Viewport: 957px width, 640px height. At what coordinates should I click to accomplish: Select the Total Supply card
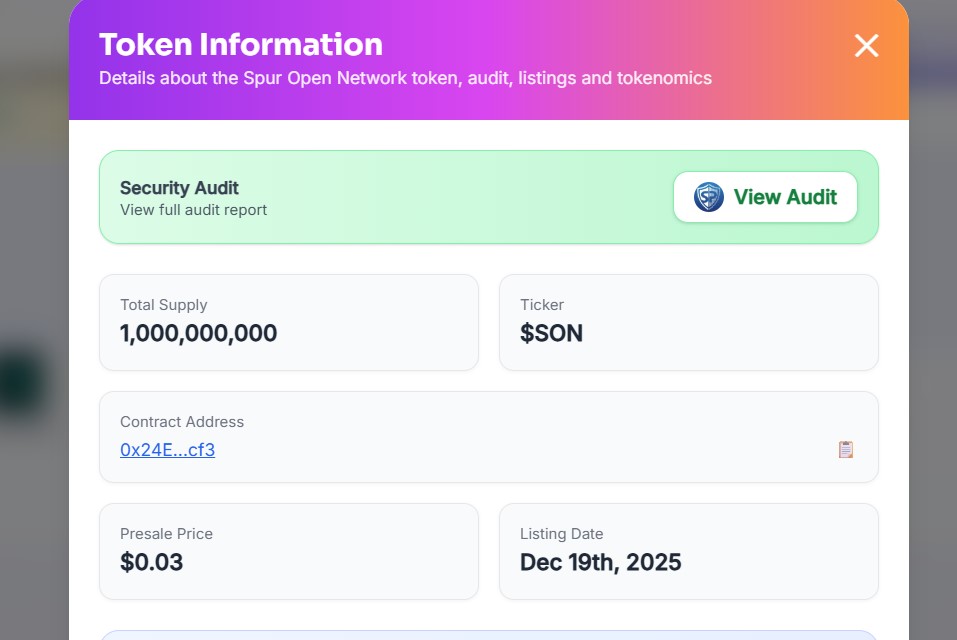tap(288, 322)
